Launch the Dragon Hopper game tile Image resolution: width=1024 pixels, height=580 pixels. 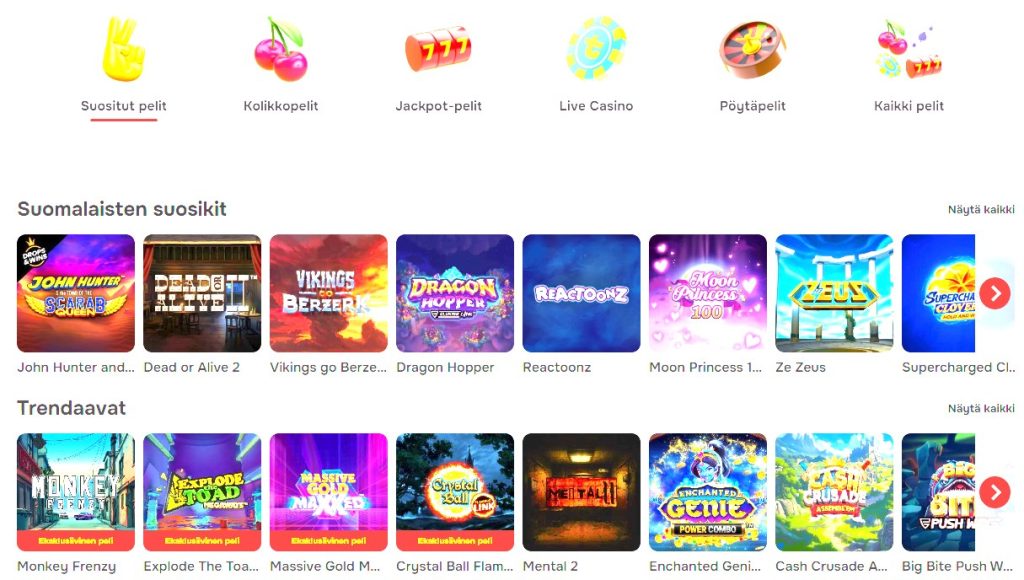pyautogui.click(x=455, y=293)
